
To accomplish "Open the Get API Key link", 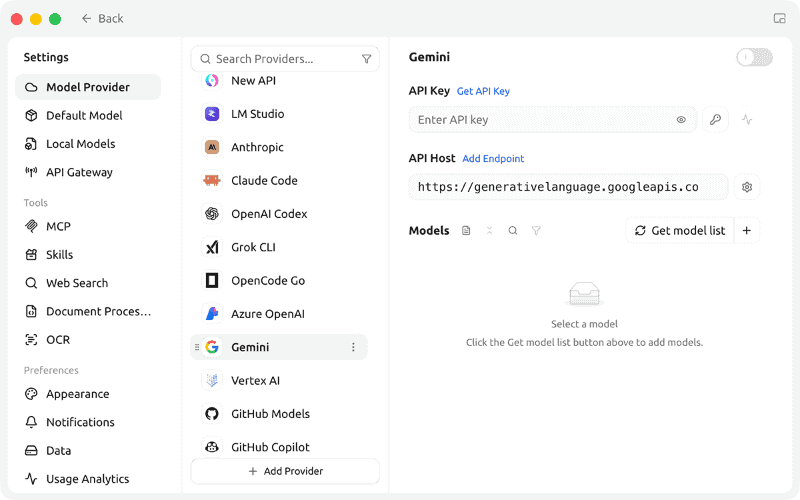I will 483,91.
